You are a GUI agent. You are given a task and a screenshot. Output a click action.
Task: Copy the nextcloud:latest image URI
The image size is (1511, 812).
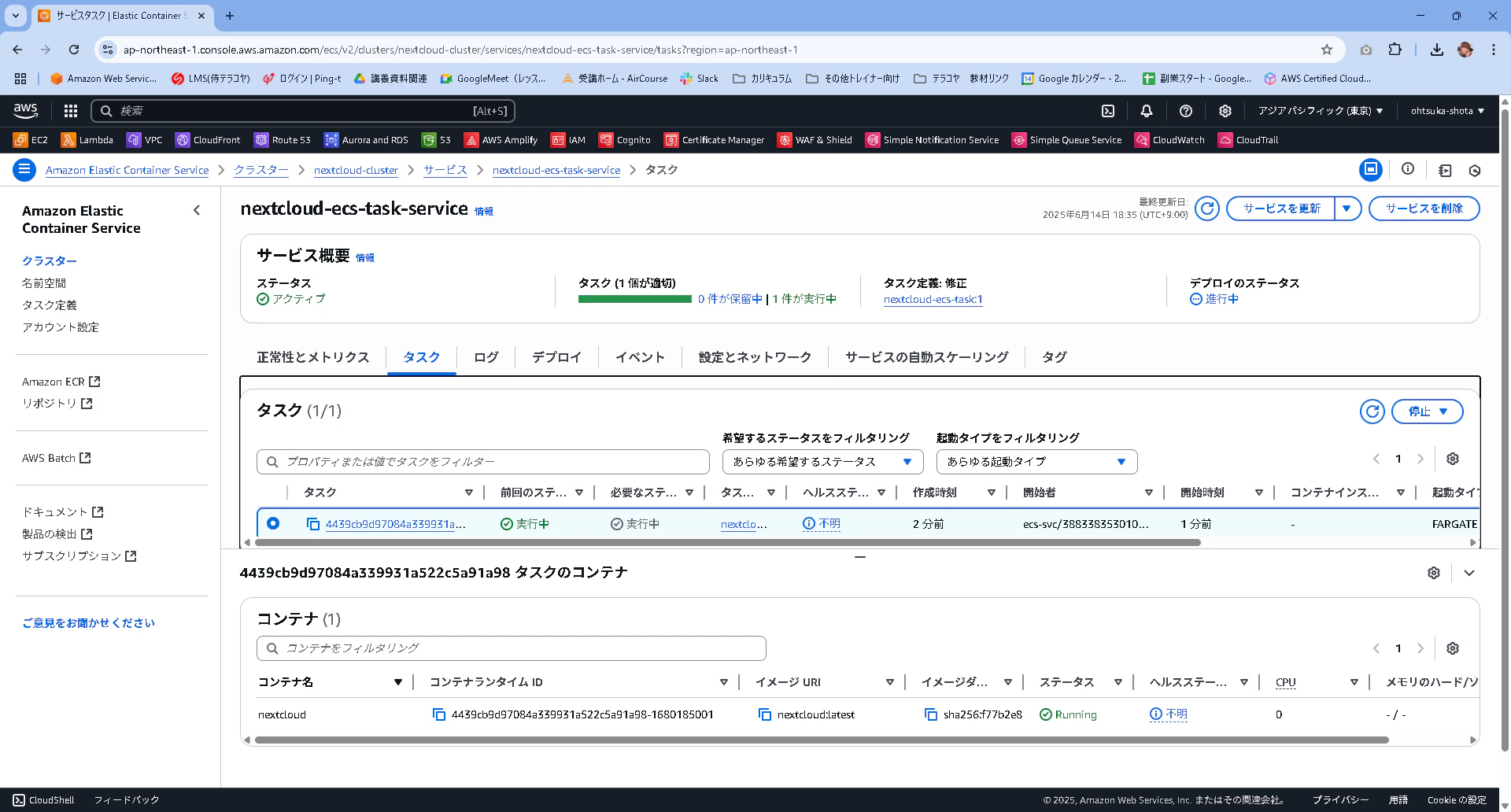(x=765, y=714)
